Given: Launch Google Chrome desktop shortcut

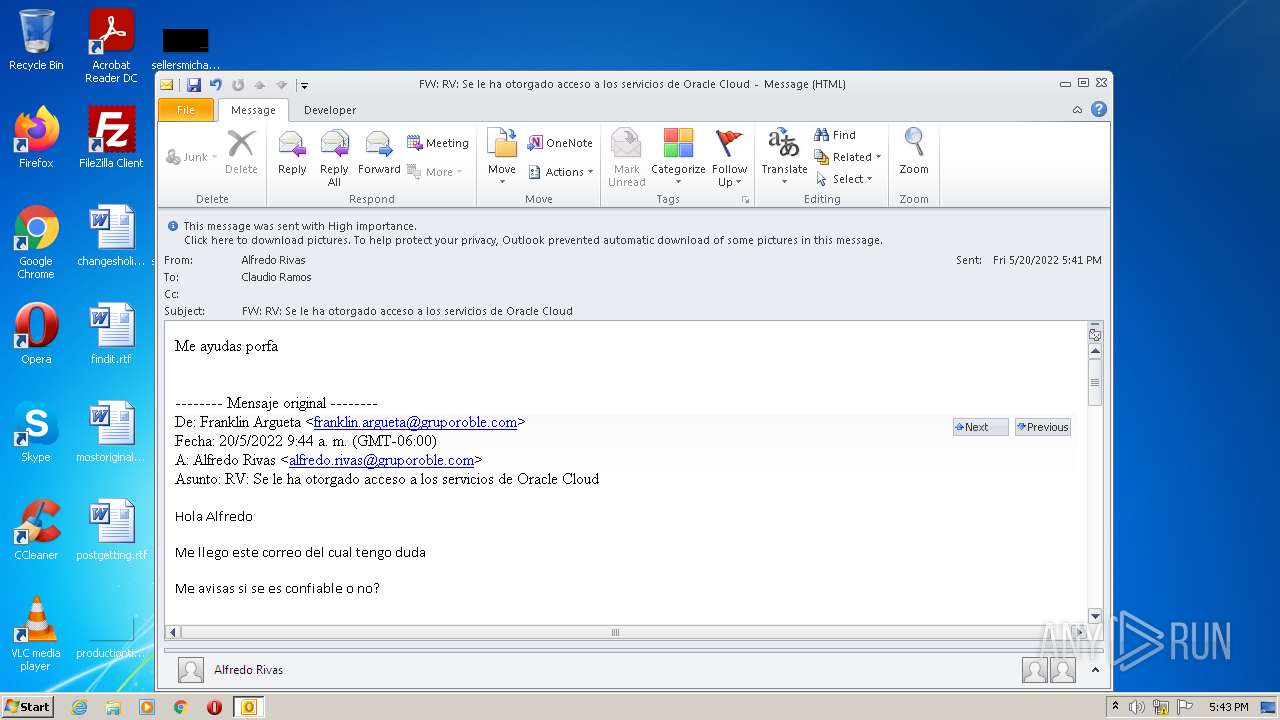Looking at the screenshot, I should click(x=36, y=242).
